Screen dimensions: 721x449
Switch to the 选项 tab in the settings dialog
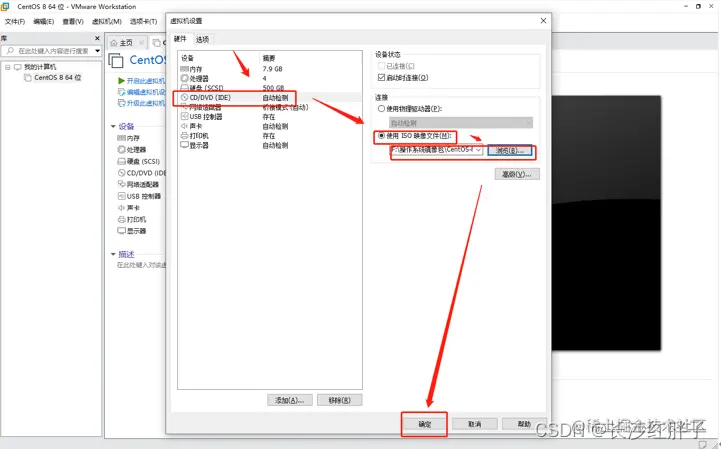pyautogui.click(x=202, y=40)
